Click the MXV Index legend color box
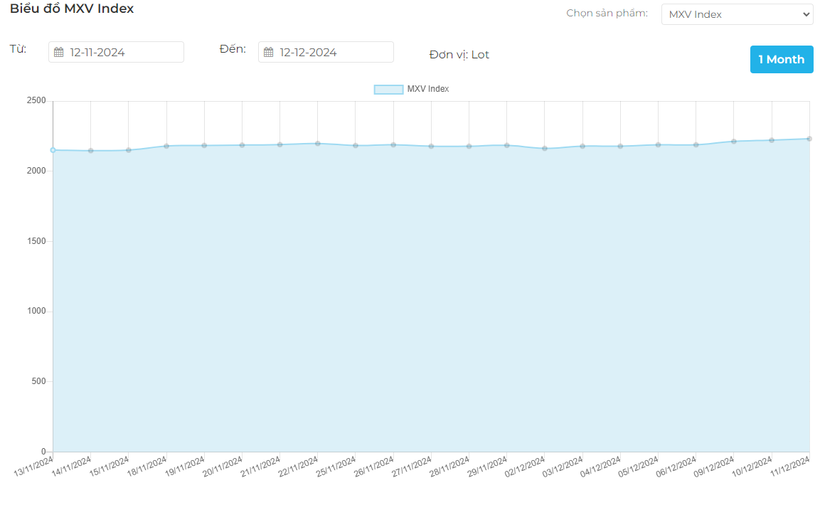The width and height of the screenshot is (820, 510). point(388,89)
